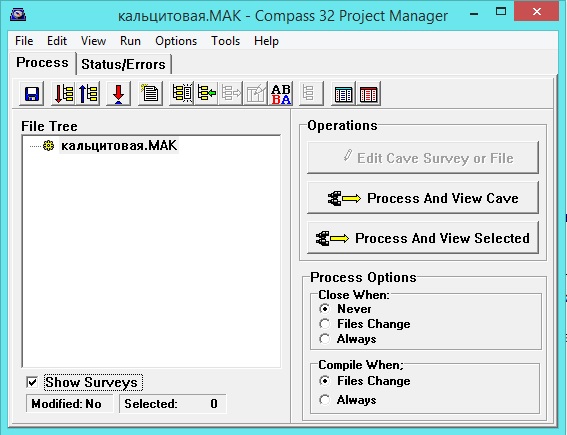Select кальцитовая.MAK node in File Tree

click(119, 145)
